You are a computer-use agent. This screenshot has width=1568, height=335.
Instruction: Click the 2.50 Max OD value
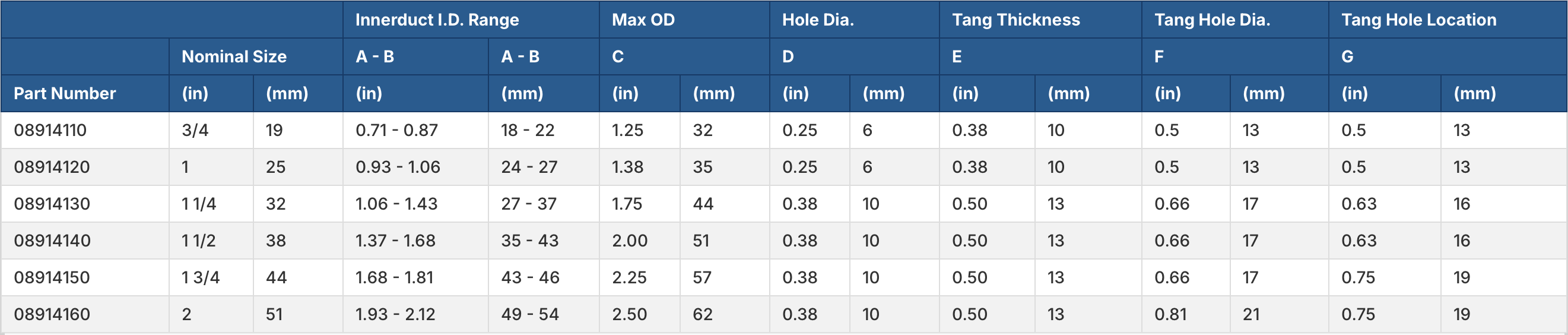[629, 314]
